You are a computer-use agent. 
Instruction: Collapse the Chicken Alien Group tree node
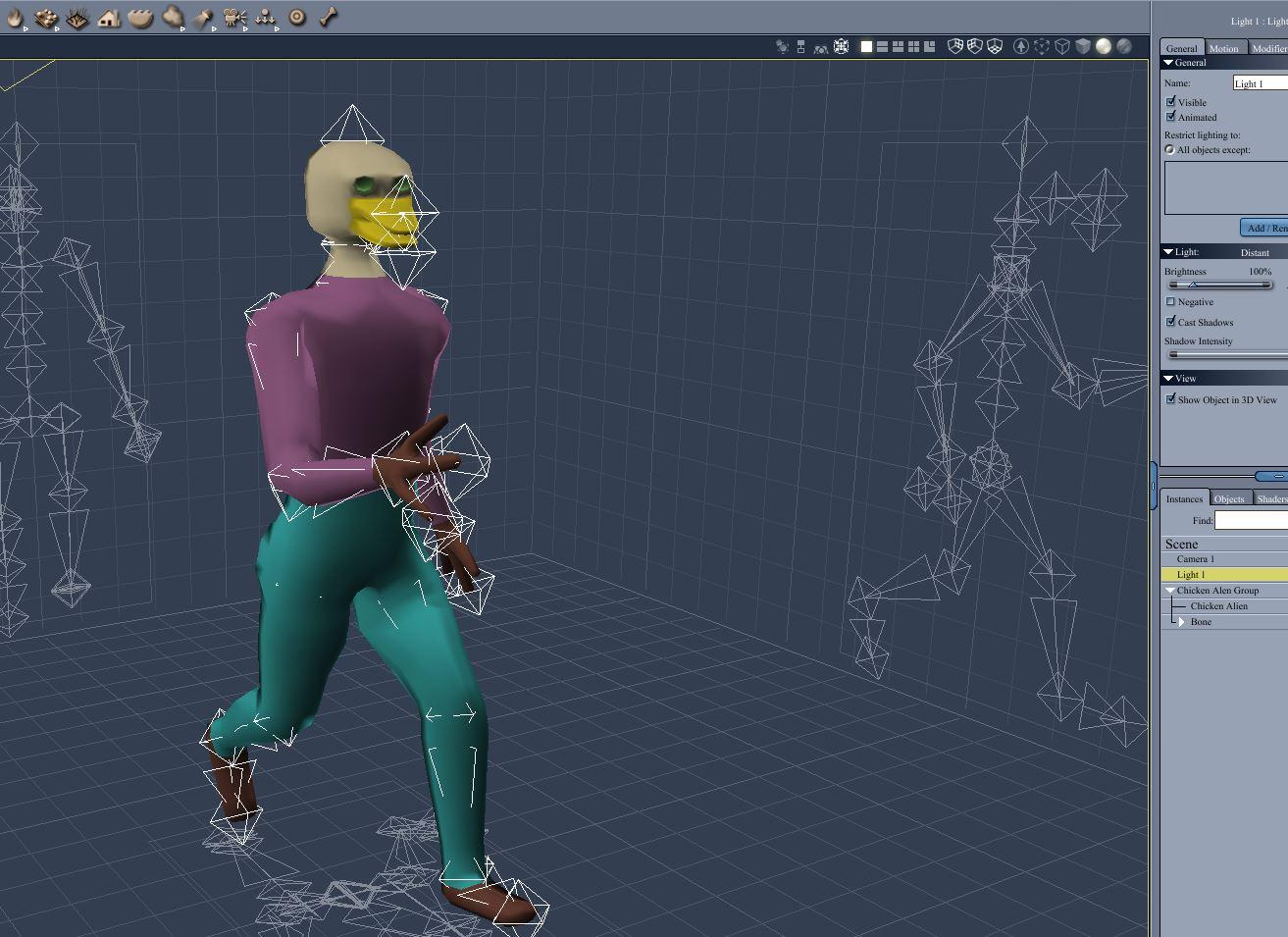[1170, 591]
